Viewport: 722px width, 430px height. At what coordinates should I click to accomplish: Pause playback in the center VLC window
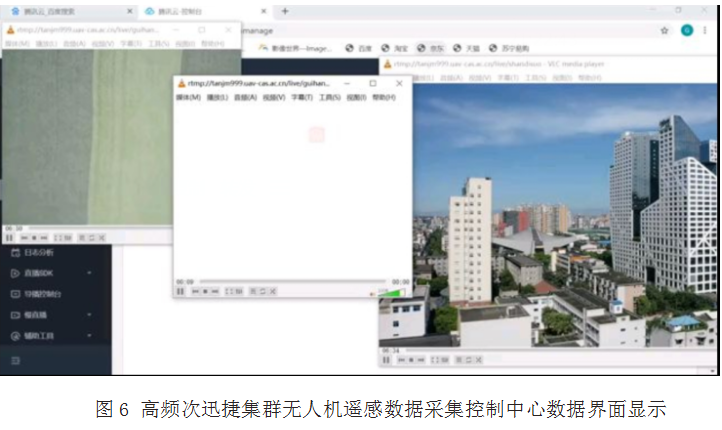tap(181, 291)
